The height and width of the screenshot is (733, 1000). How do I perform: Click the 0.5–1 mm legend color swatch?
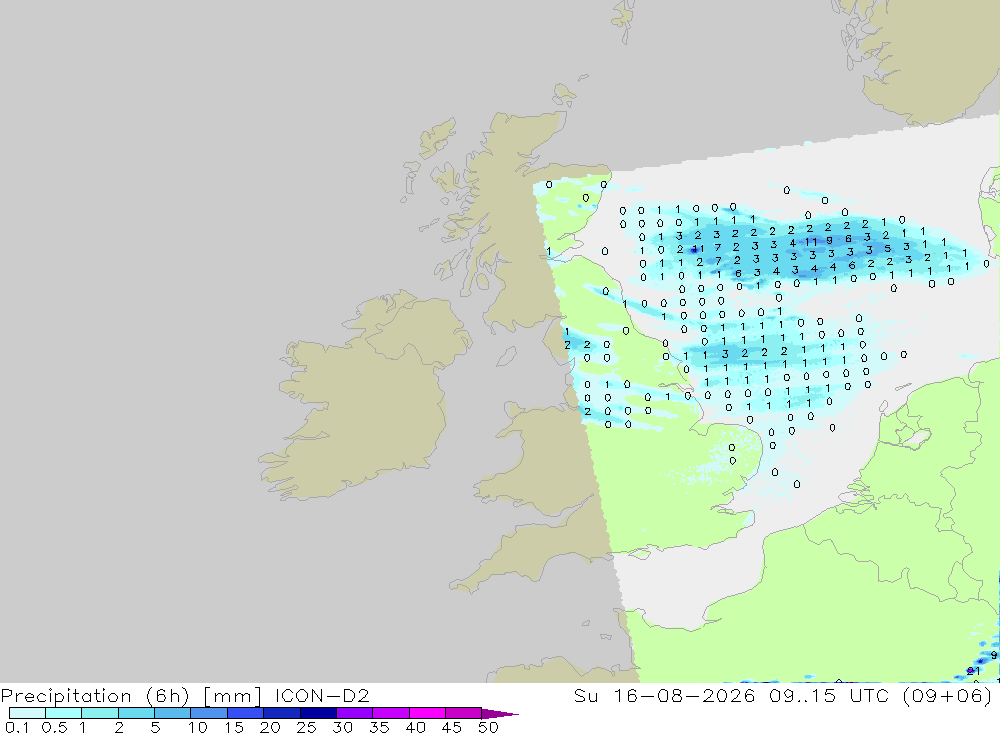[63, 713]
